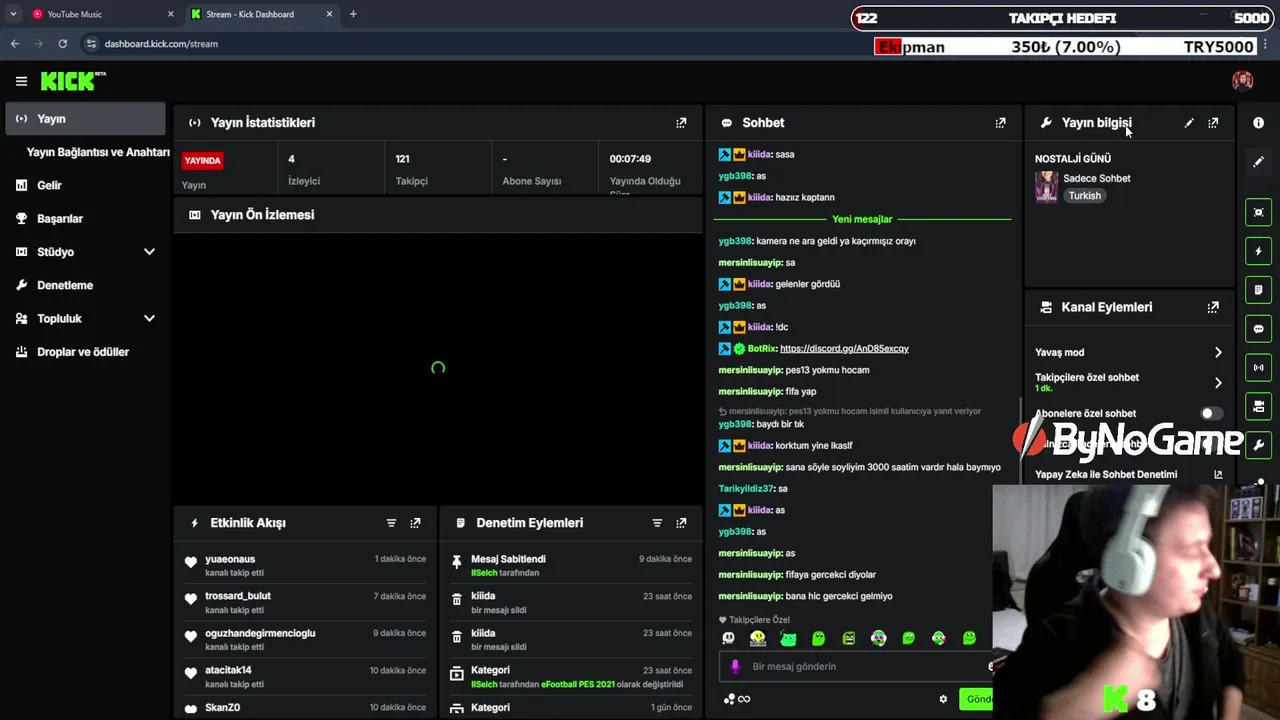1280x720 pixels.
Task: Click the Mesaj Sabitlendi moderation entry
Action: [x=572, y=565]
